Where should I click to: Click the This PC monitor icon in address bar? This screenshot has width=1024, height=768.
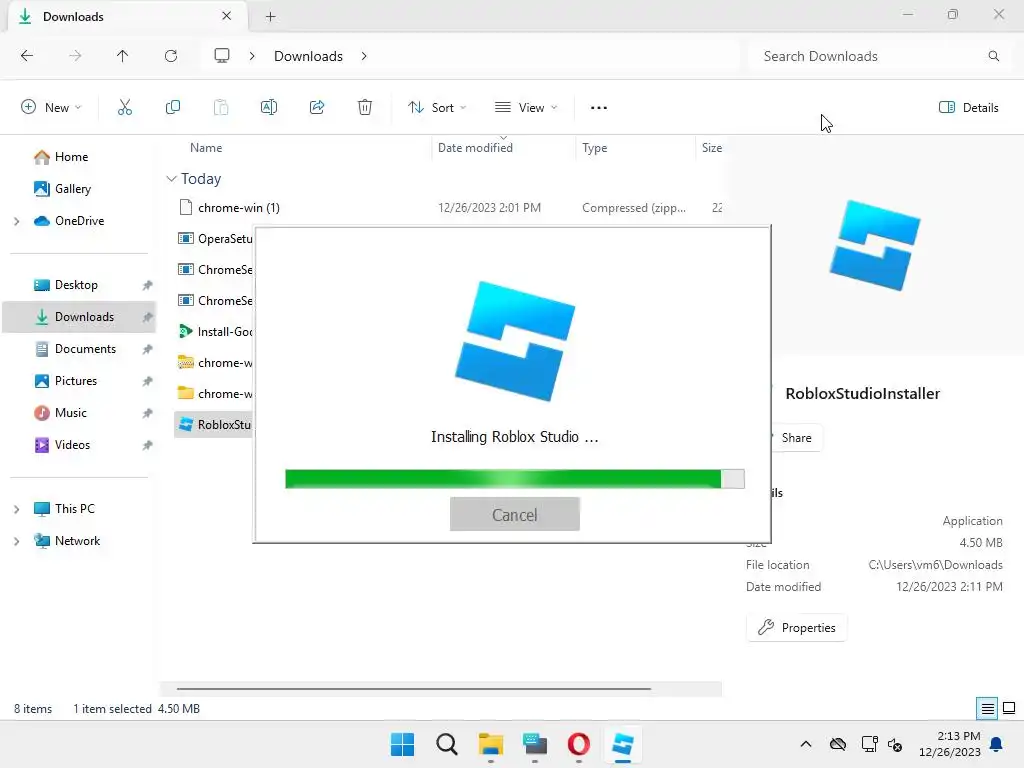tap(222, 56)
